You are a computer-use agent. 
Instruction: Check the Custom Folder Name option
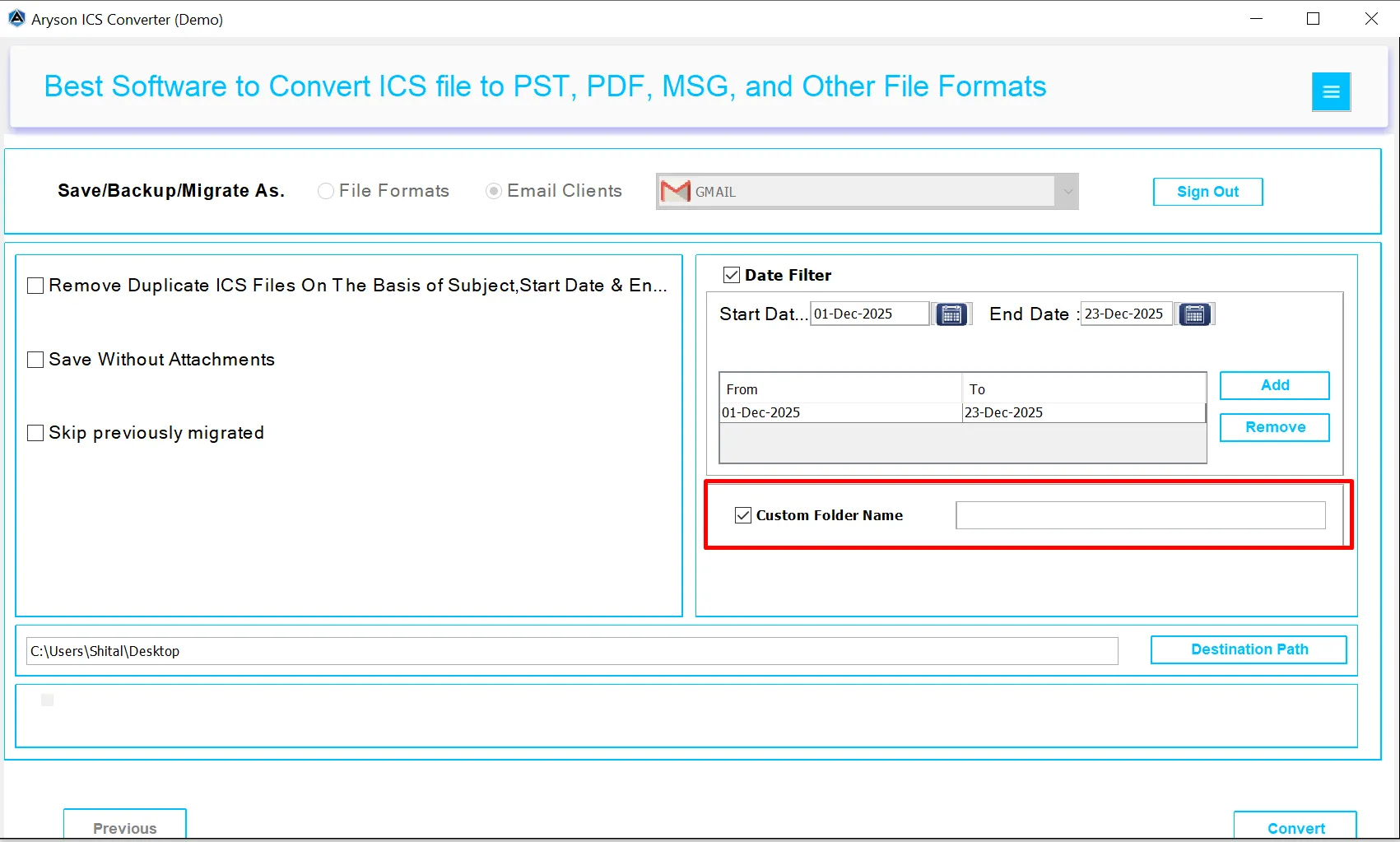tap(742, 515)
